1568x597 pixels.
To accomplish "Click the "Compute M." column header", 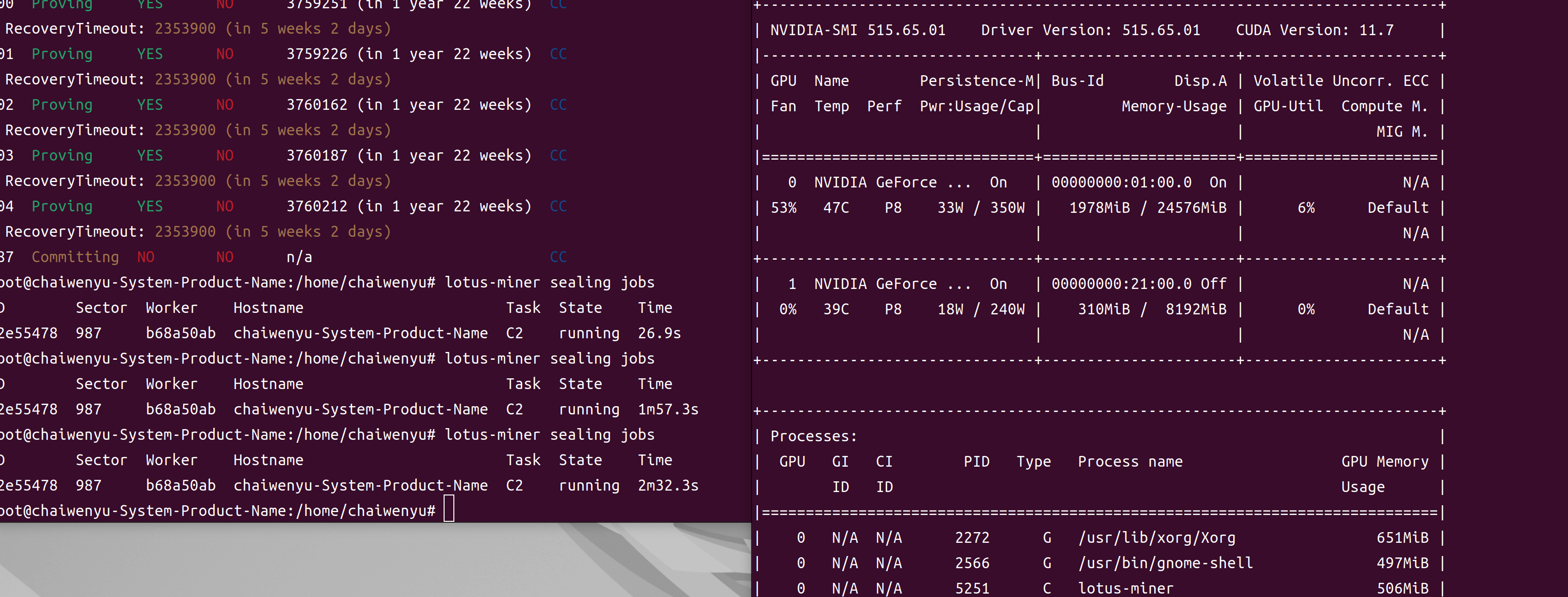I will [1384, 106].
